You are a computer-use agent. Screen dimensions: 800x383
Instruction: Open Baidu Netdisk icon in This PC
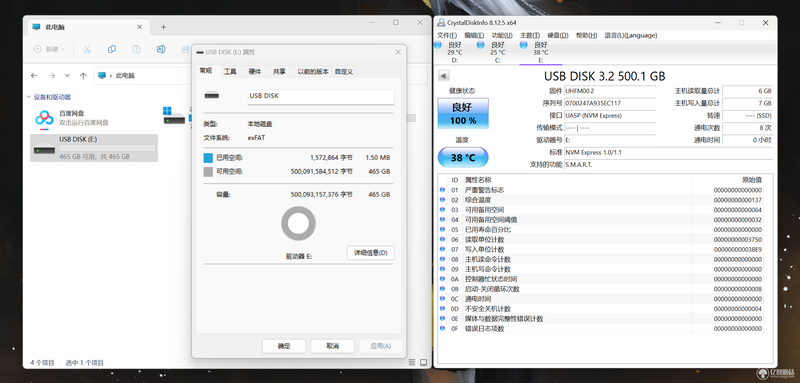[44, 118]
